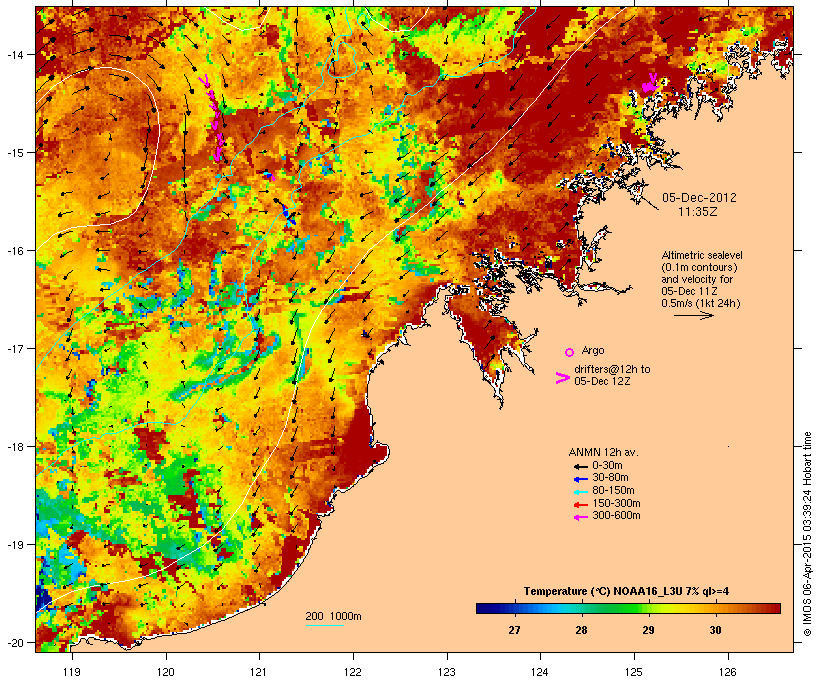Click the 30 colorbar tick label
This screenshot has width=820, height=680.
tap(715, 630)
